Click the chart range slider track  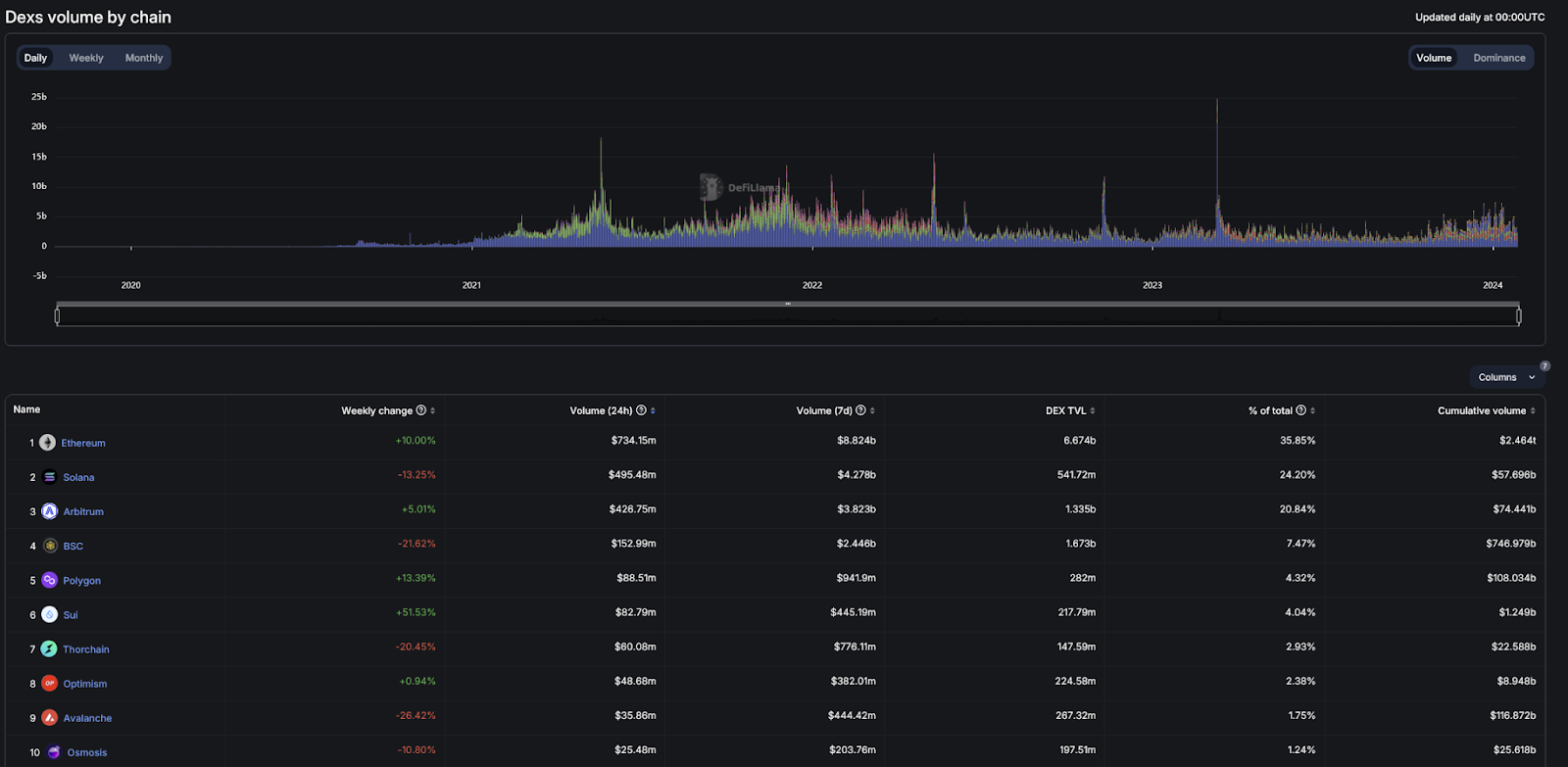pyautogui.click(x=788, y=316)
